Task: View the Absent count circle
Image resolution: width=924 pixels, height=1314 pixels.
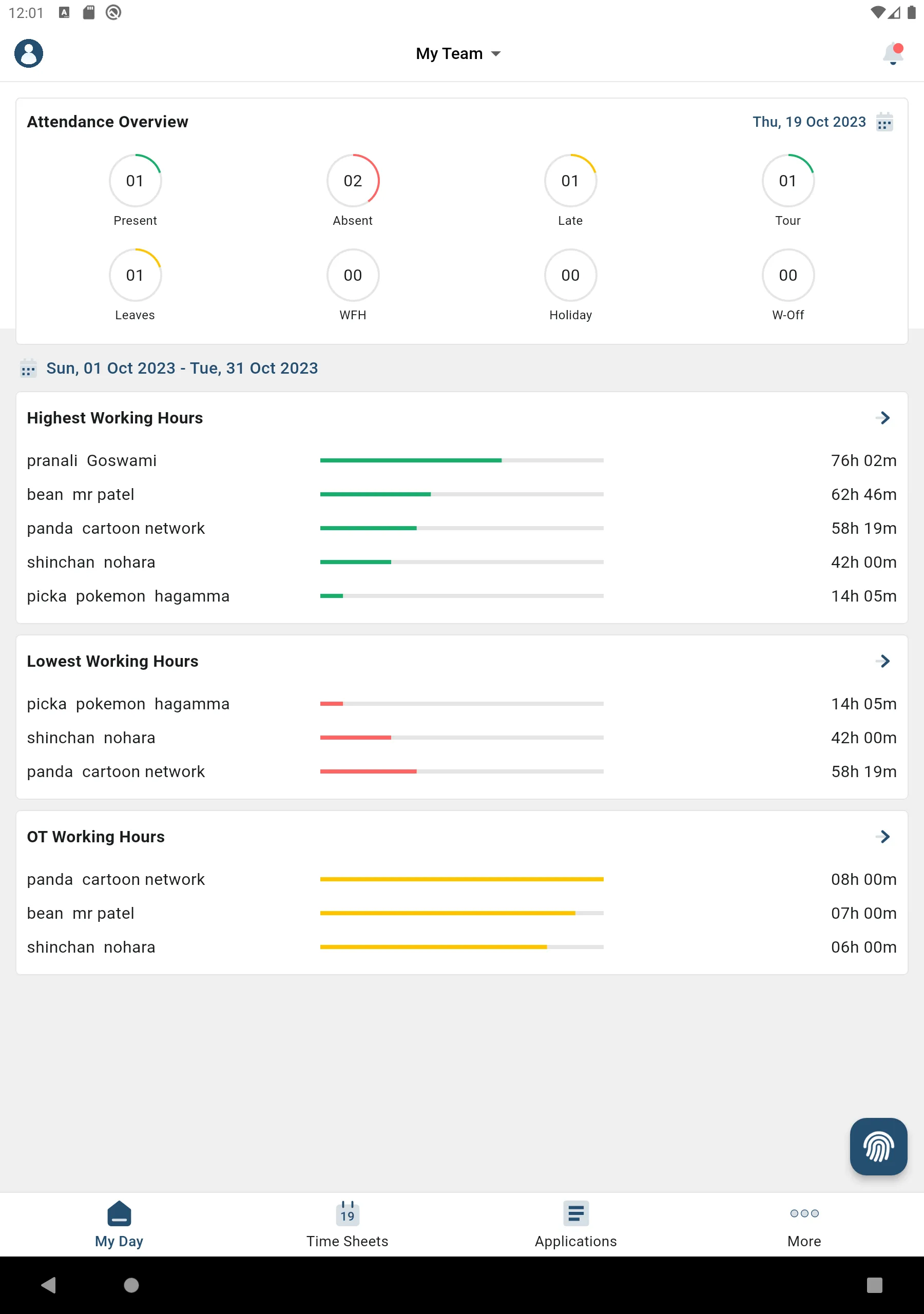Action: click(353, 181)
